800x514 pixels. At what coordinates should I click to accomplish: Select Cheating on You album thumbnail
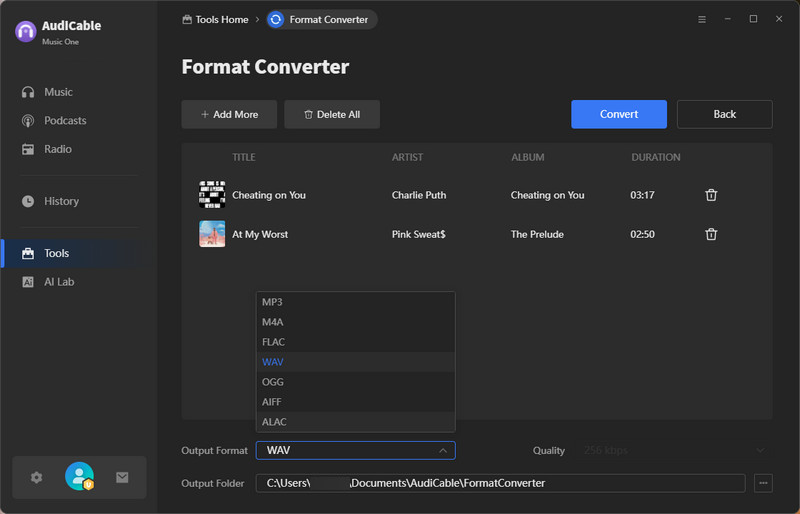pos(212,194)
